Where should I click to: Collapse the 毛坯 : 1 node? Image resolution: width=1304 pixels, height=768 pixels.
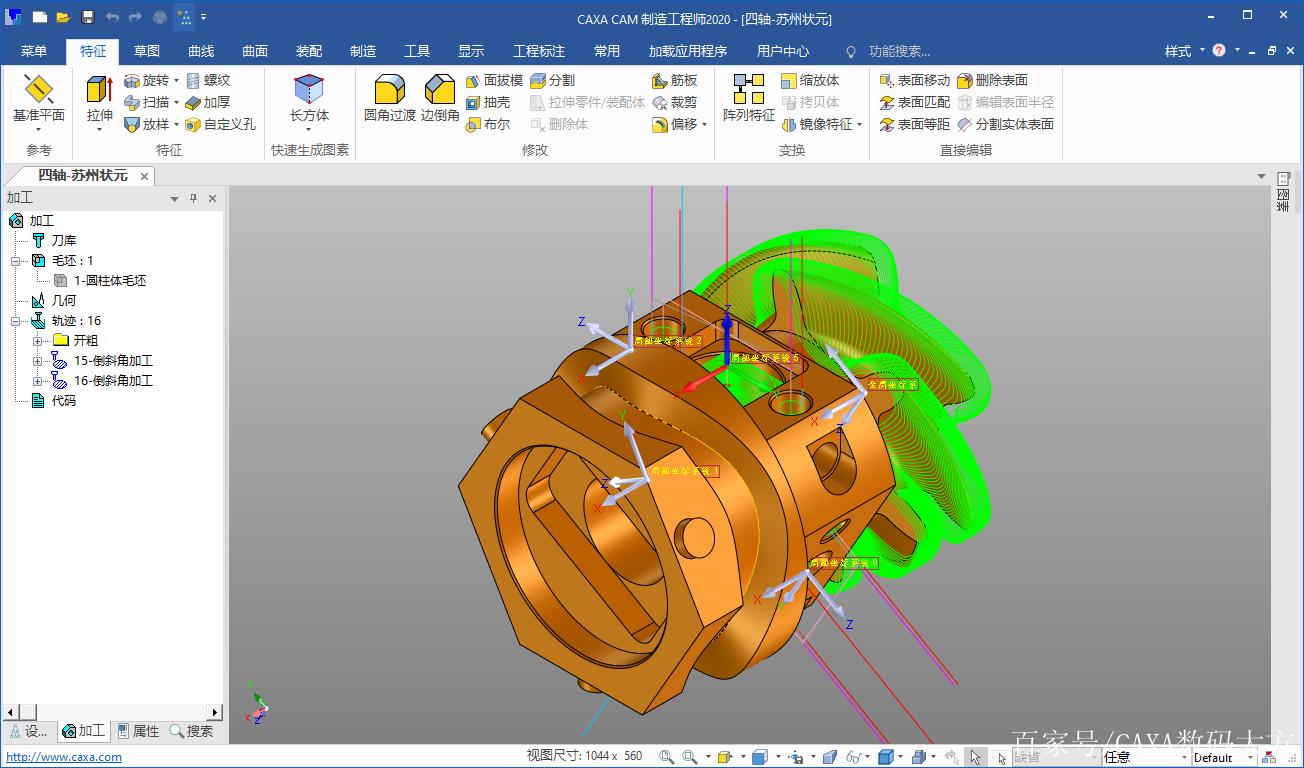click(16, 261)
